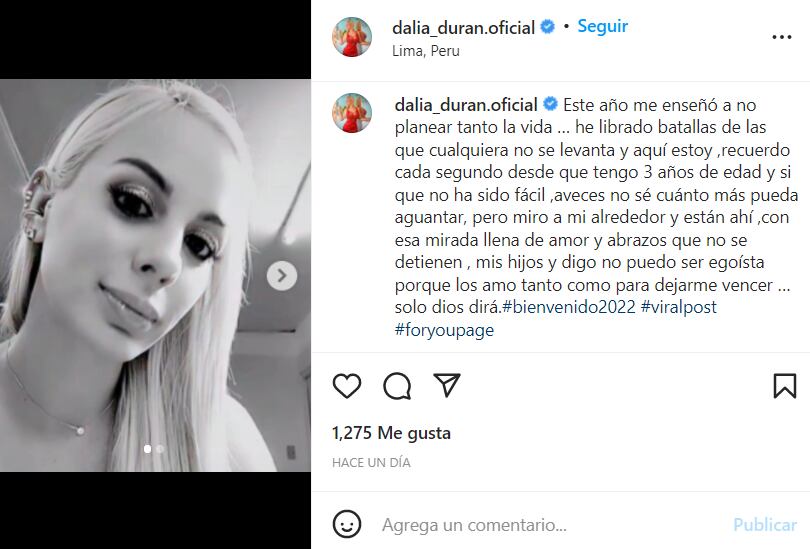Save post using bookmark icon
The image size is (810, 549).
[x=785, y=386]
